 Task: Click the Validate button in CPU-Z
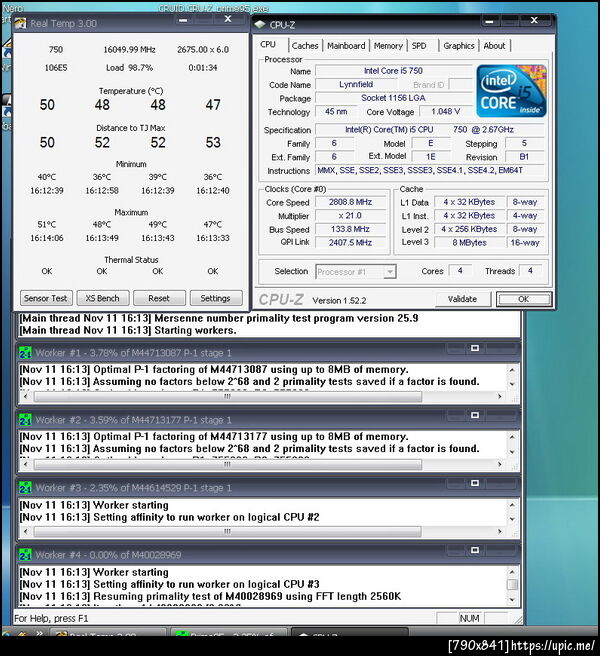(x=462, y=299)
